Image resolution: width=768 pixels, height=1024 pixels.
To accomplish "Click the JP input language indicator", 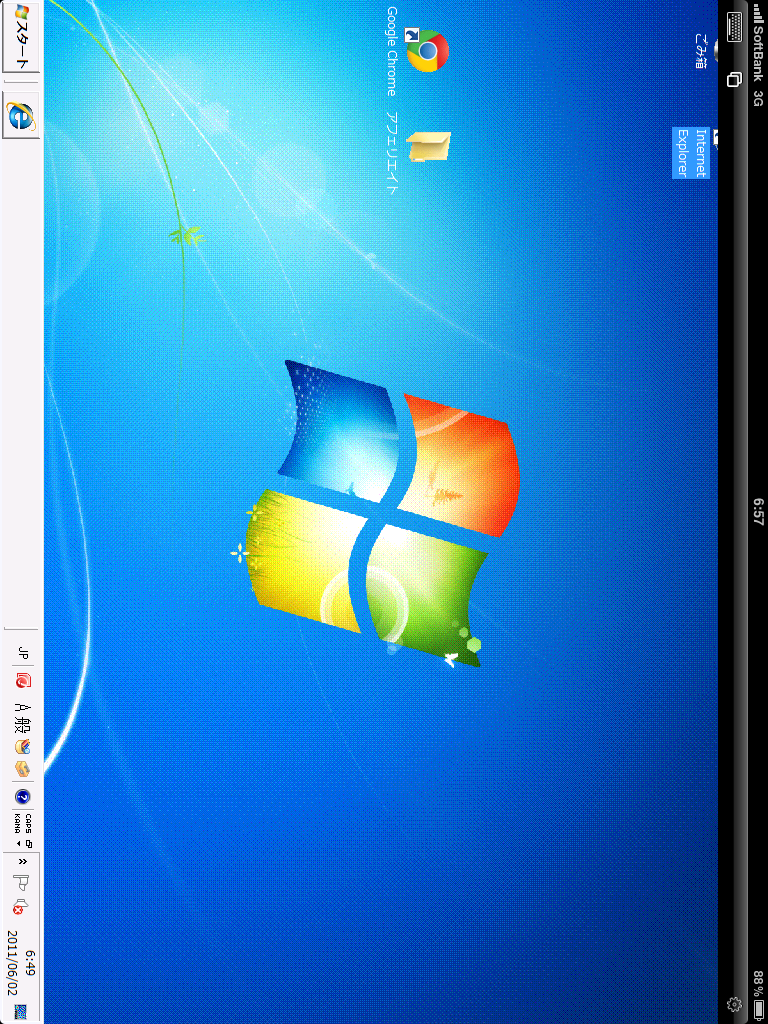I will coord(23,652).
